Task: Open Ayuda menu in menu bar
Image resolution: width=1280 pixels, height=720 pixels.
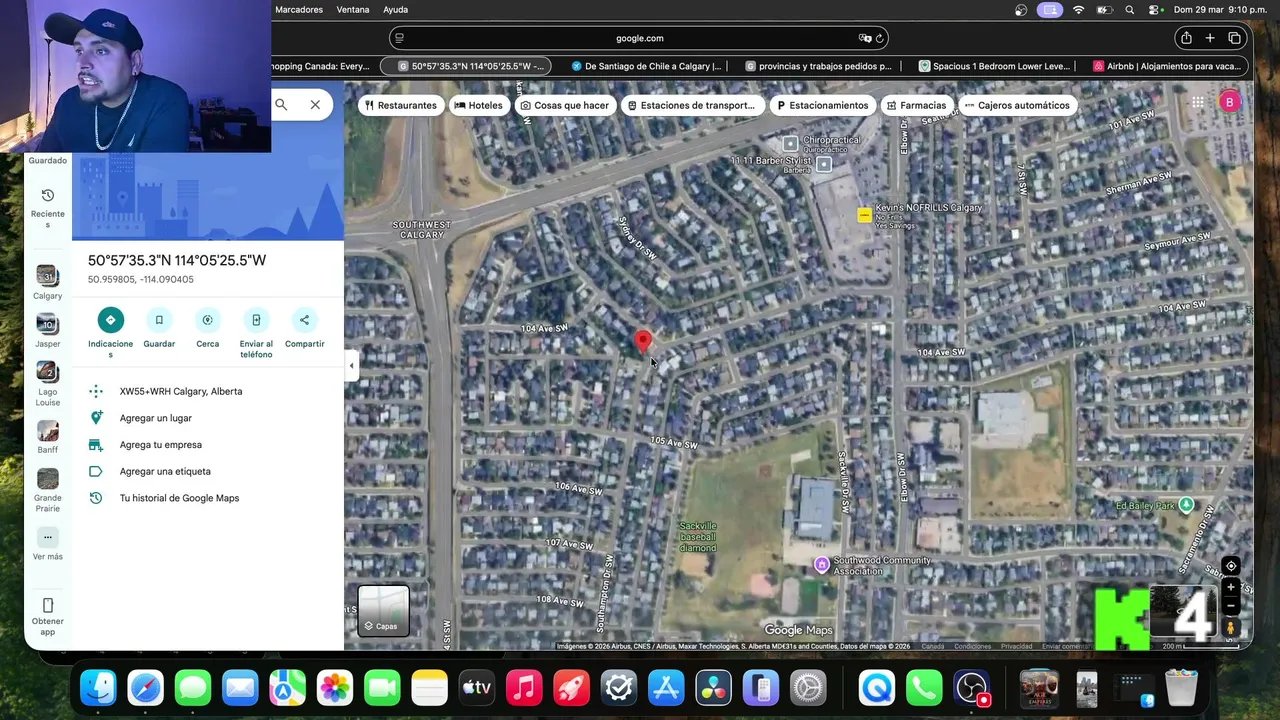Action: [x=395, y=10]
